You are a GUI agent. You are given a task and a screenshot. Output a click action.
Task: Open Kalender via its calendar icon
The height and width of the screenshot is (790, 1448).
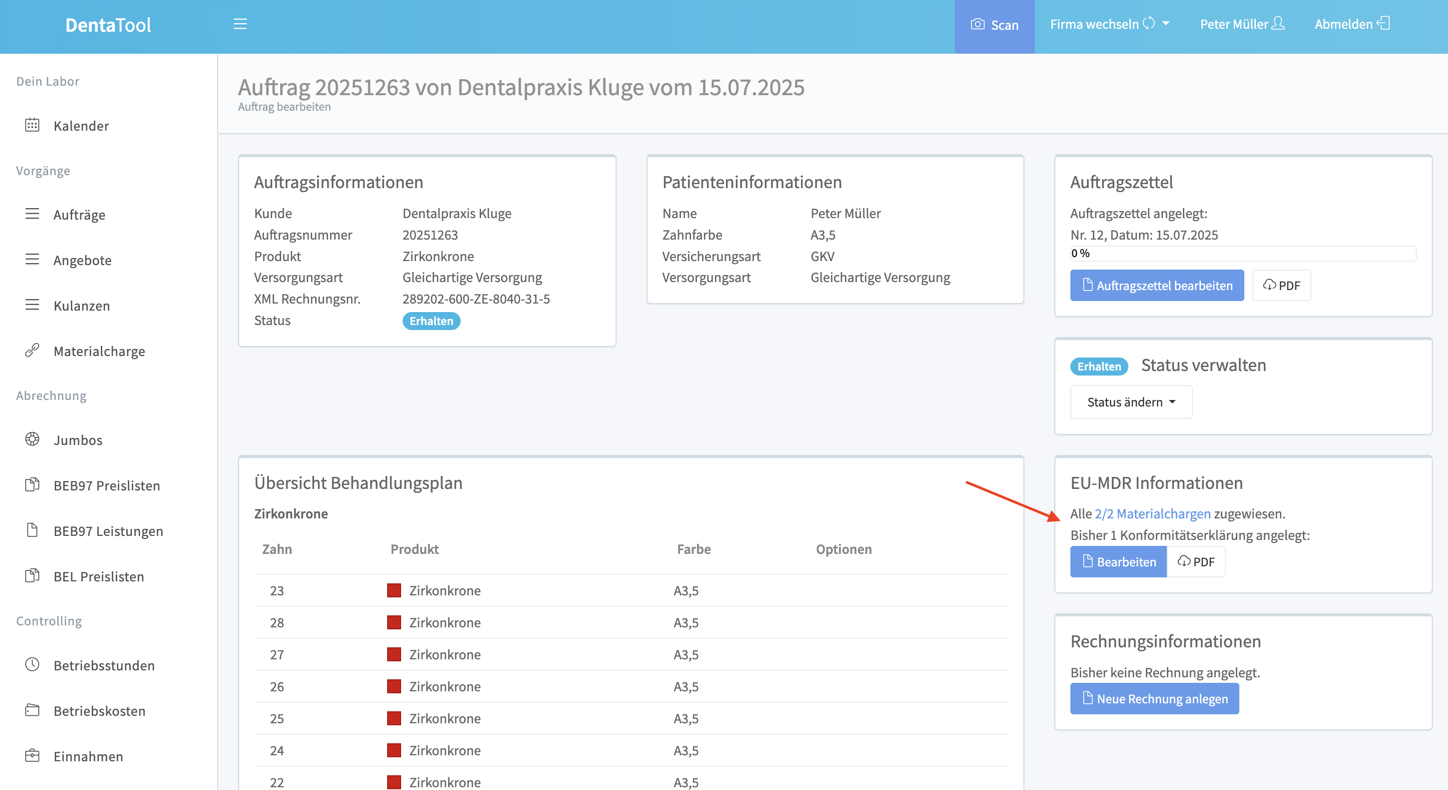[32, 125]
